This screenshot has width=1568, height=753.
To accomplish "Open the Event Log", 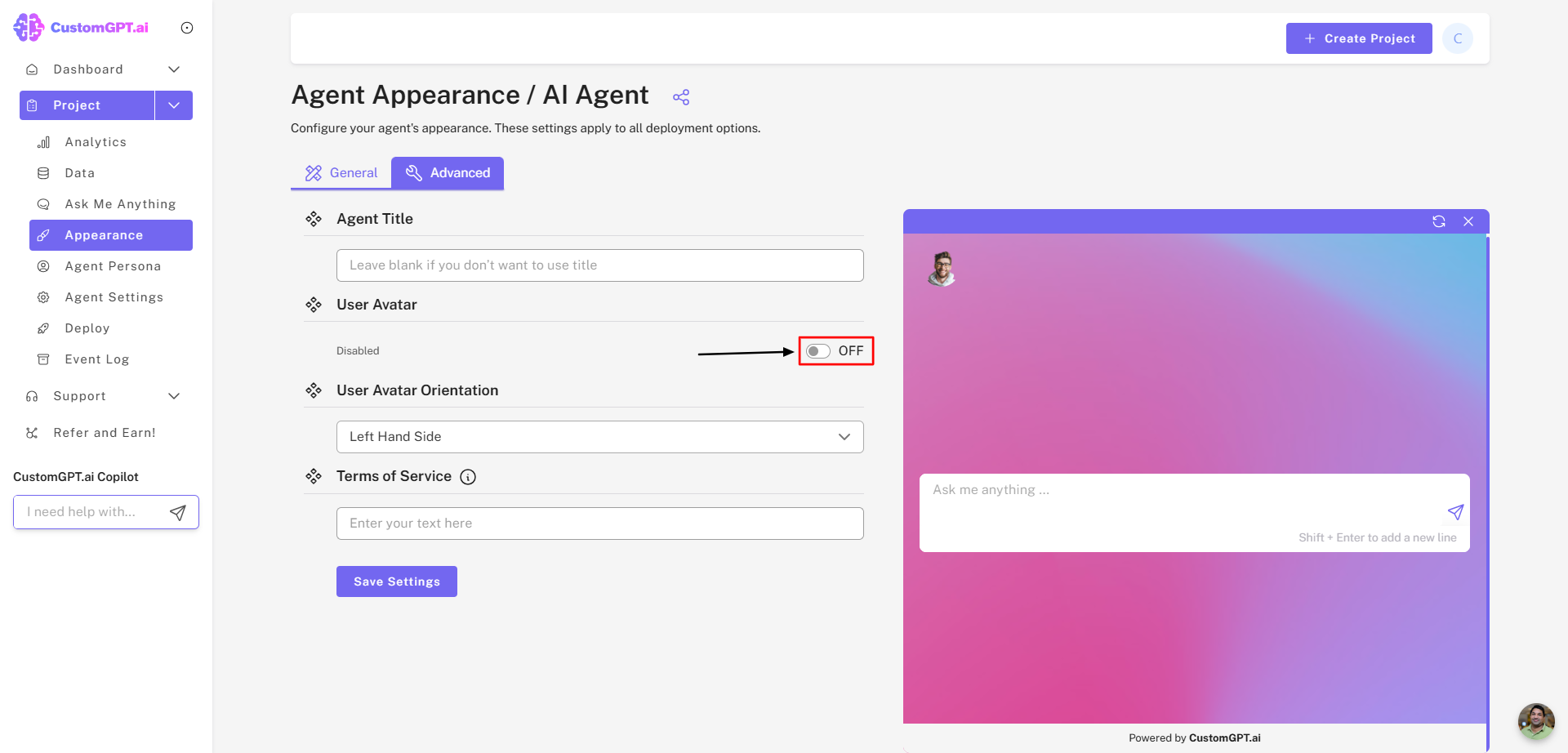I will coord(111,359).
